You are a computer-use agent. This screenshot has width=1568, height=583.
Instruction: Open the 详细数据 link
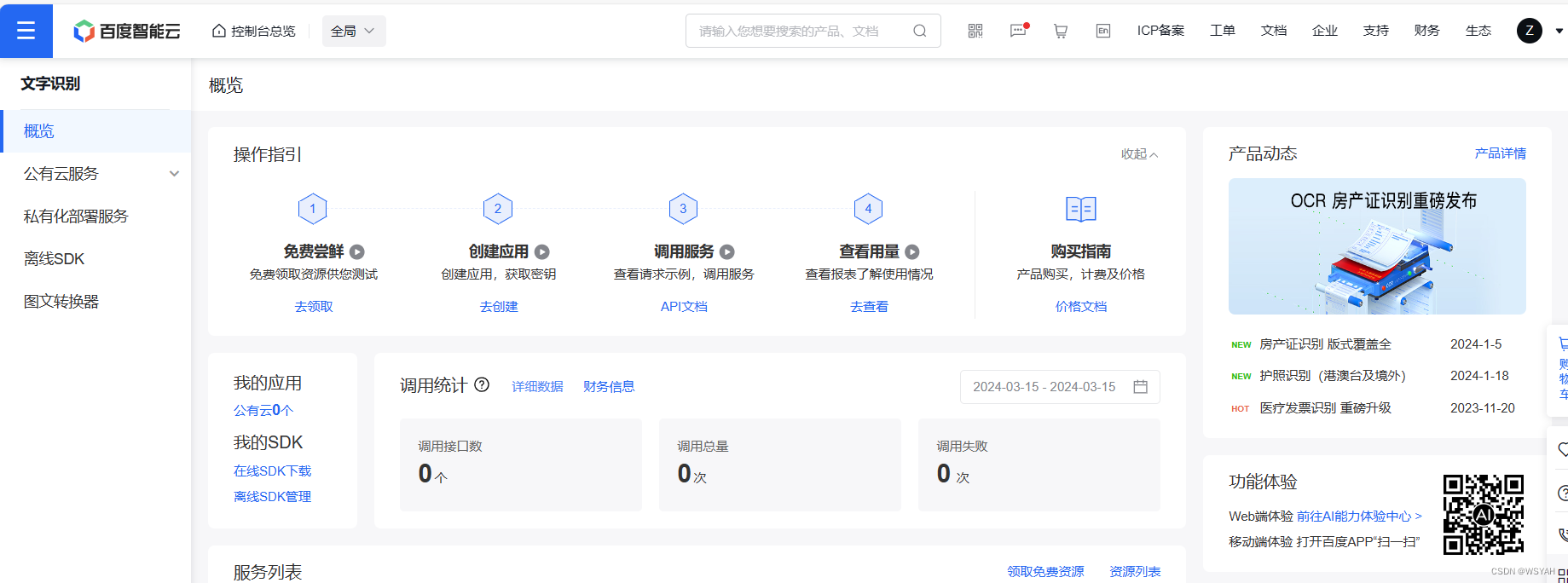coord(537,387)
